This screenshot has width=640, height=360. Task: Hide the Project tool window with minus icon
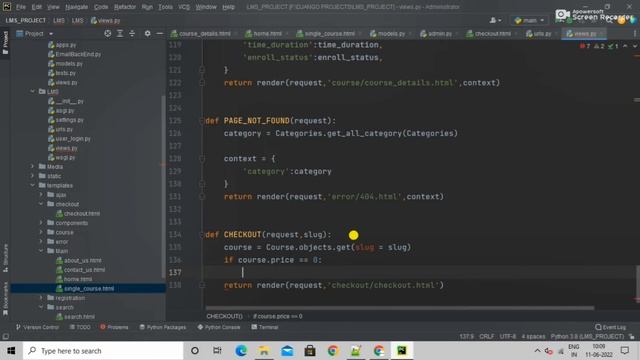(160, 33)
